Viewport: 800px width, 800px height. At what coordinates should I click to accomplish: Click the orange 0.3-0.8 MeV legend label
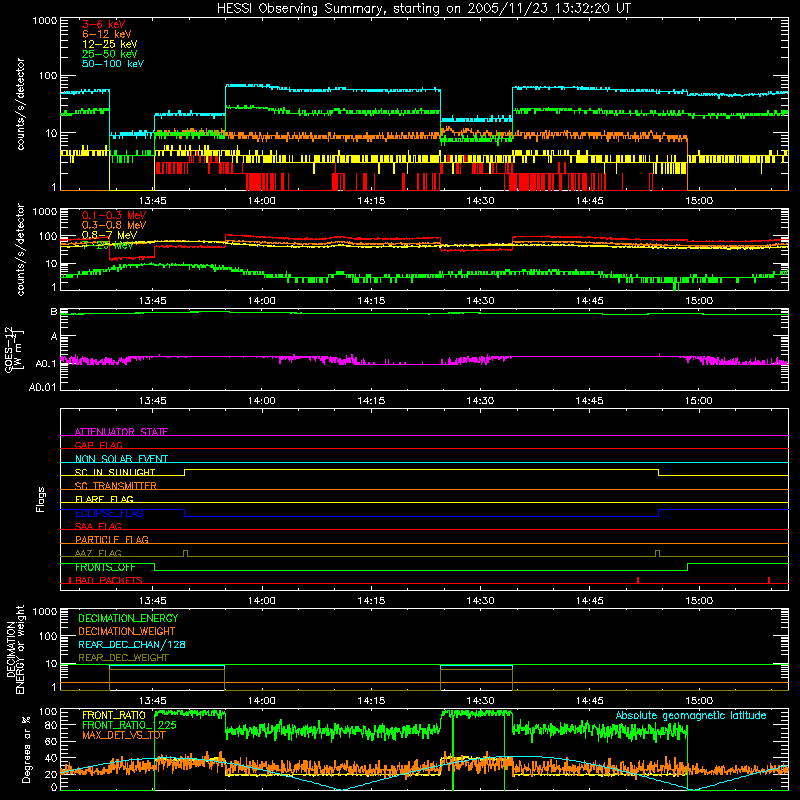(114, 225)
